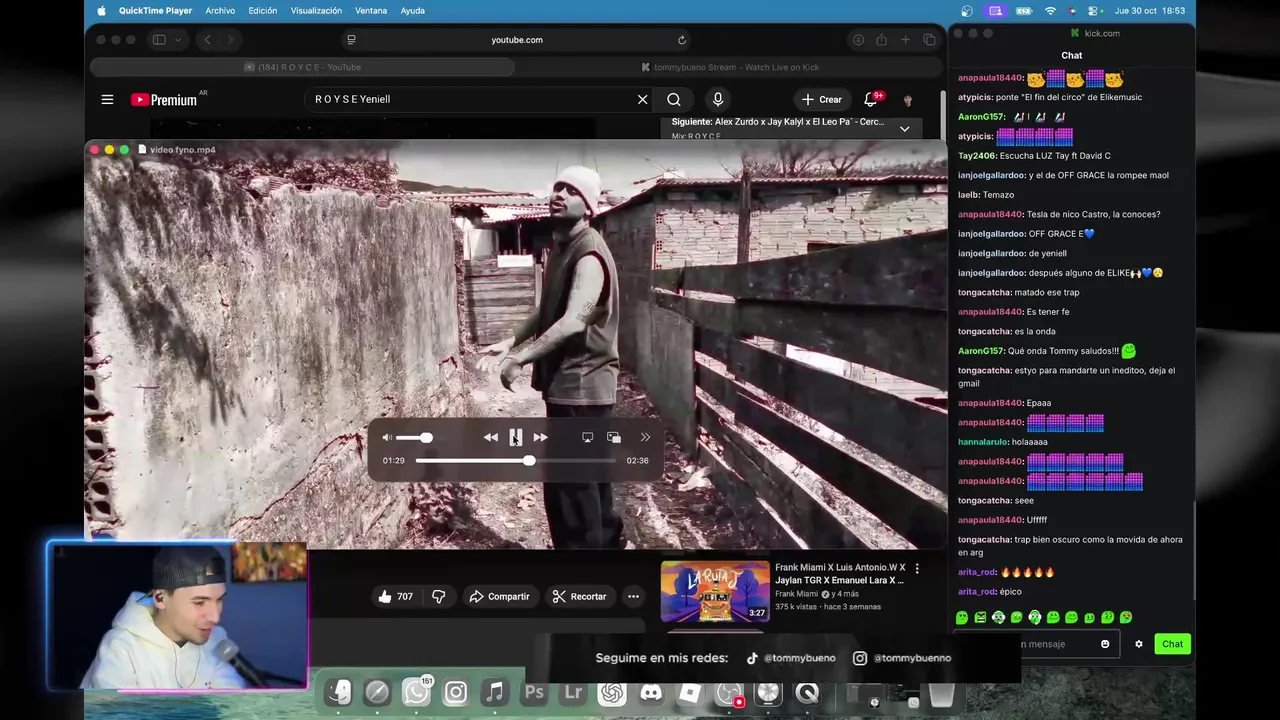Click the Safari share icon
The width and height of the screenshot is (1280, 720).
click(x=881, y=40)
